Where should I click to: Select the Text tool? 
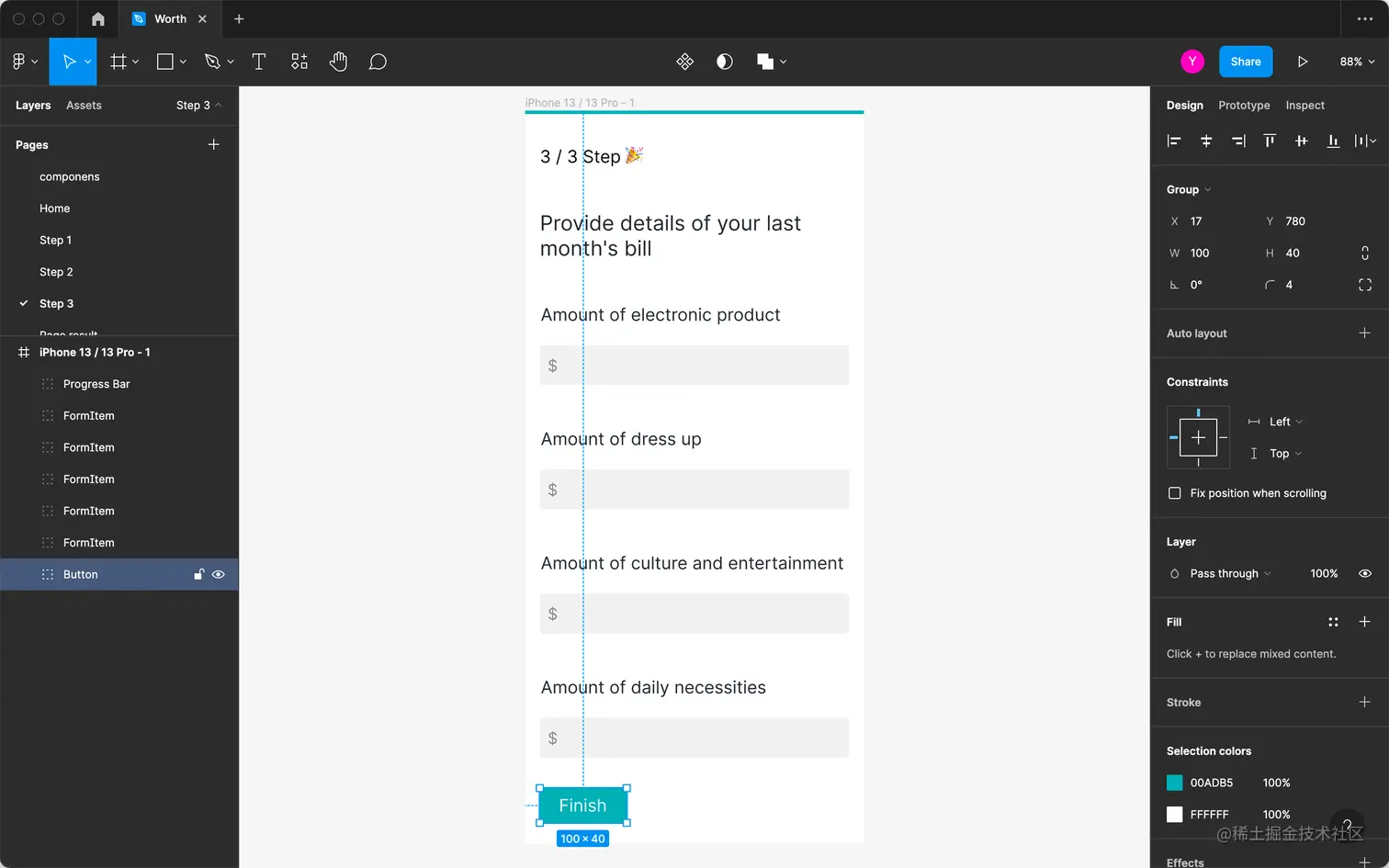pos(259,62)
